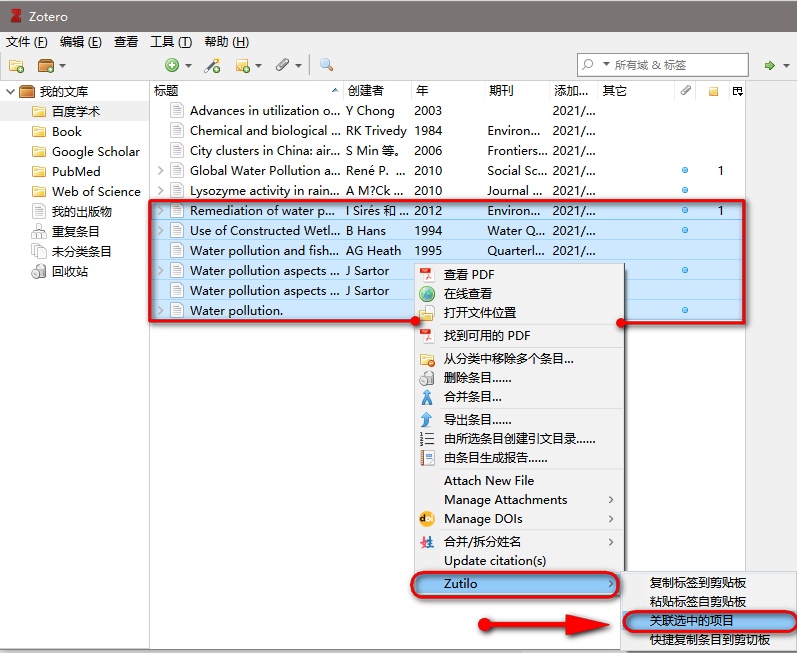The height and width of the screenshot is (653, 797).
Task: Choose 由所选条目创建引文目录 menu entry
Action: [519, 439]
